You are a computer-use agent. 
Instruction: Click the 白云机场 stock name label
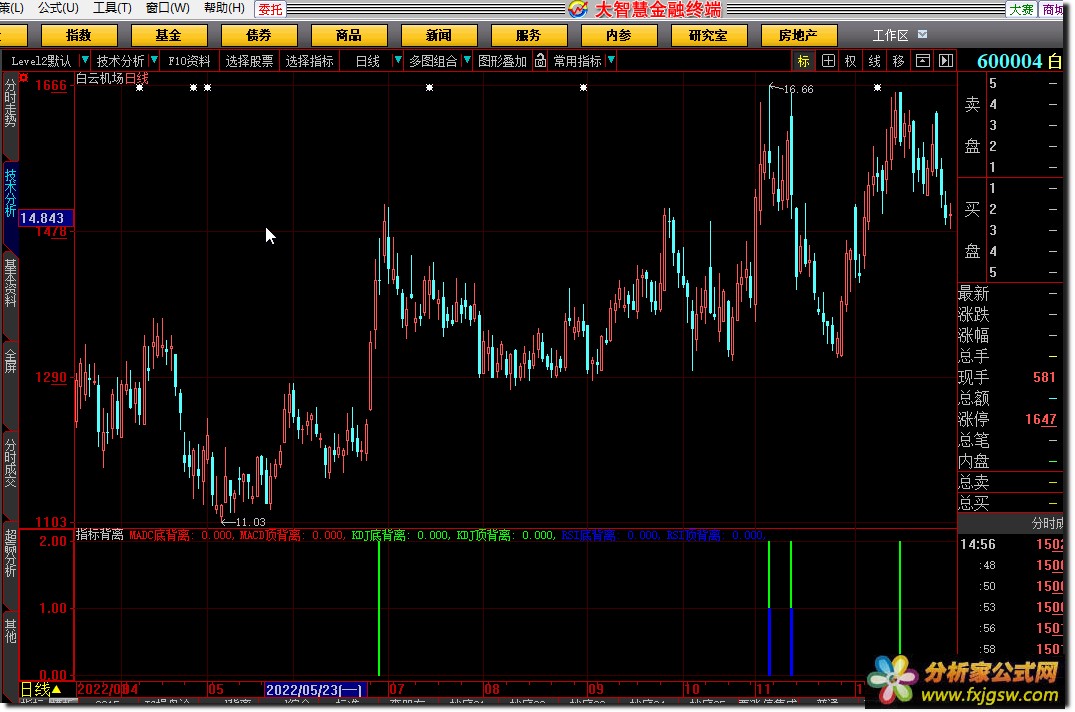pyautogui.click(x=99, y=78)
